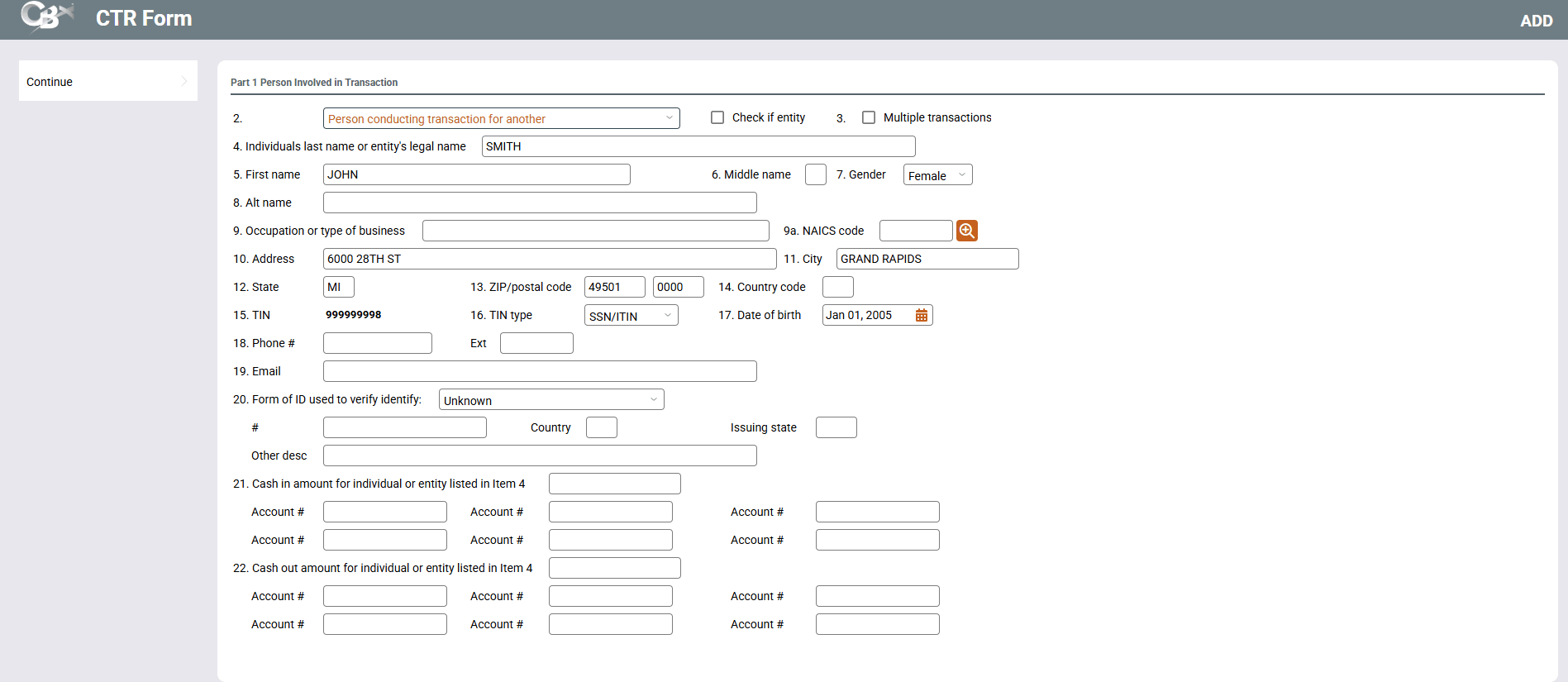The width and height of the screenshot is (1568, 682).
Task: Open the date of birth calendar picker
Action: coord(921,315)
